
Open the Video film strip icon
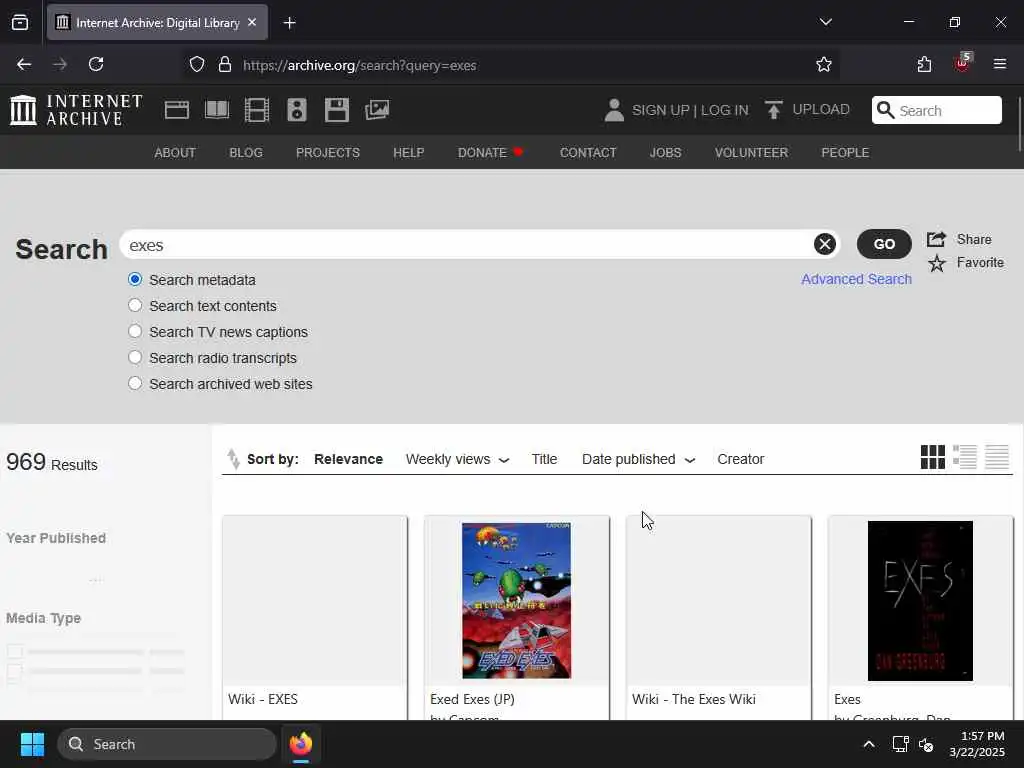click(x=257, y=110)
